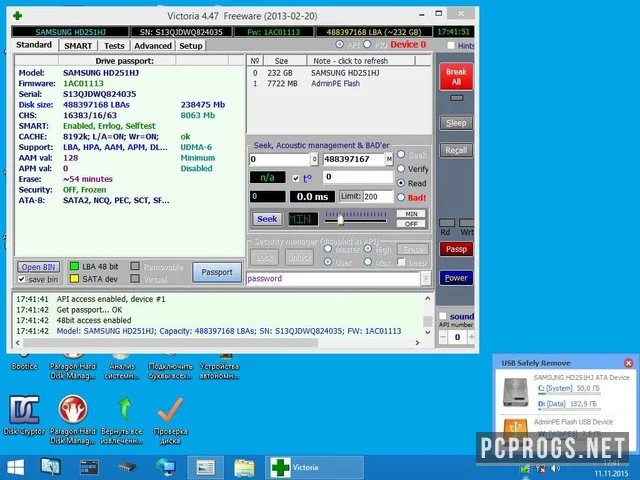Select the Standard tab
This screenshot has height=480, width=640.
[x=34, y=45]
